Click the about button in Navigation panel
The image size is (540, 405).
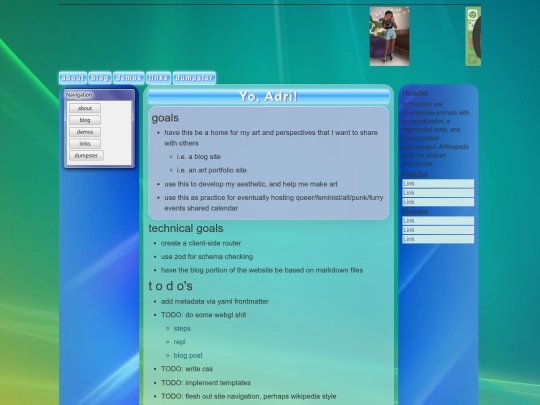pos(85,108)
